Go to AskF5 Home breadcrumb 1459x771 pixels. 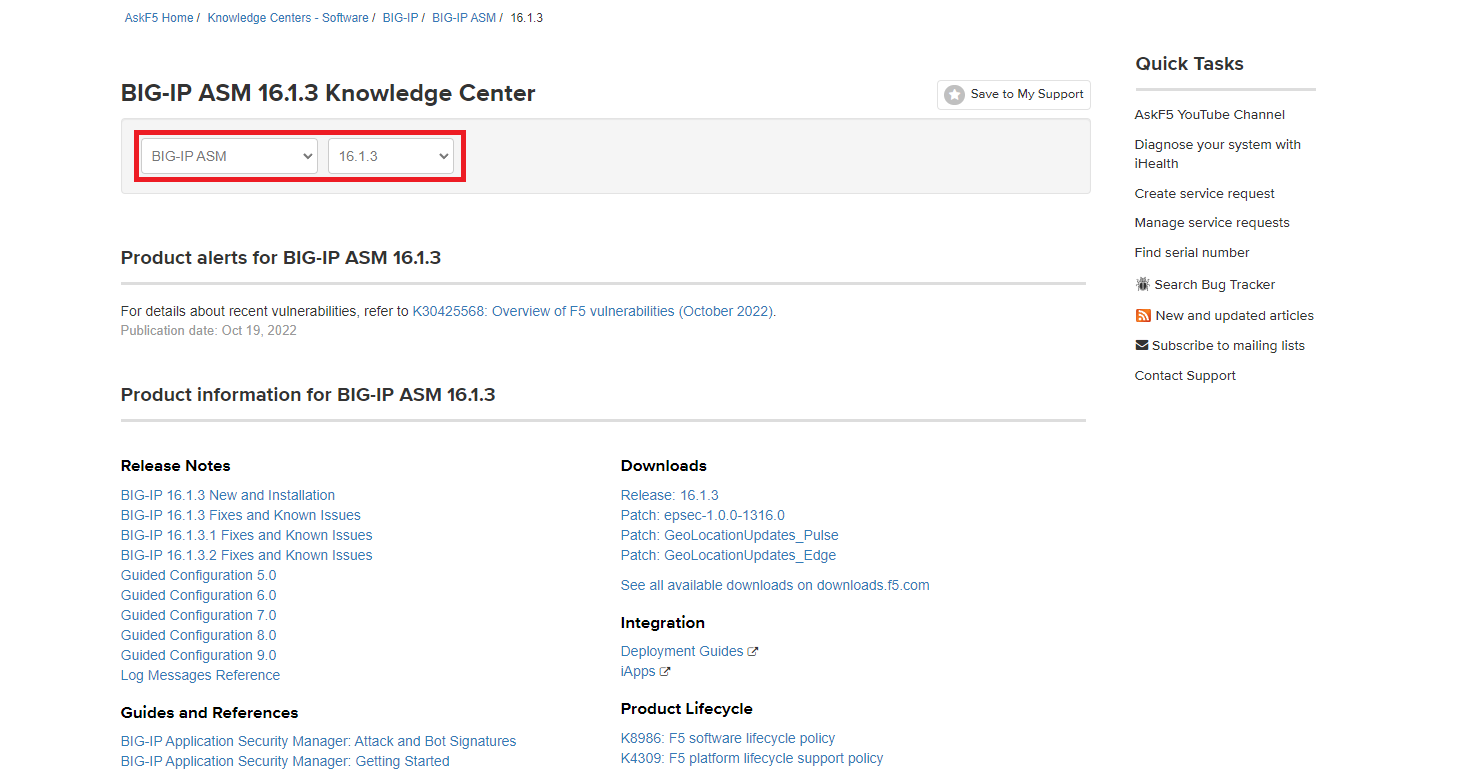point(159,18)
